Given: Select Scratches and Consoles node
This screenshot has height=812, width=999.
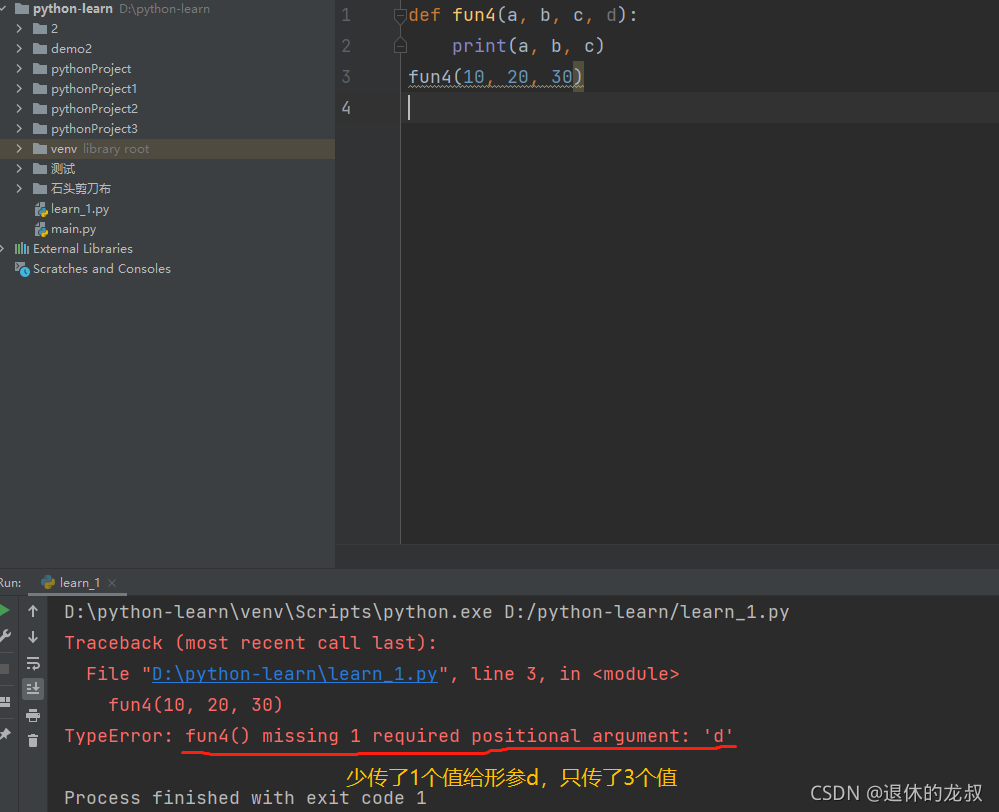Looking at the screenshot, I should click(x=102, y=269).
